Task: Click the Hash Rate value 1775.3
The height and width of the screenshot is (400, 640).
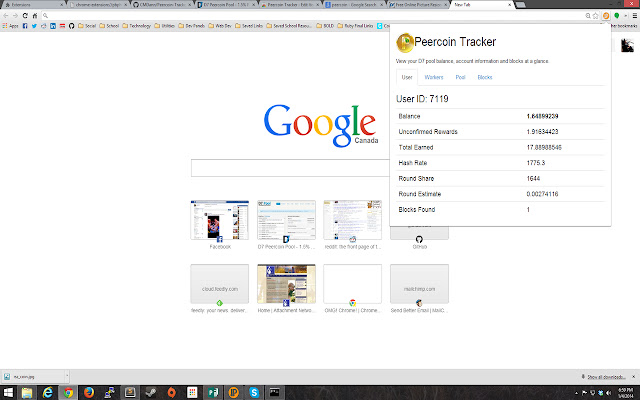Action: [x=536, y=163]
